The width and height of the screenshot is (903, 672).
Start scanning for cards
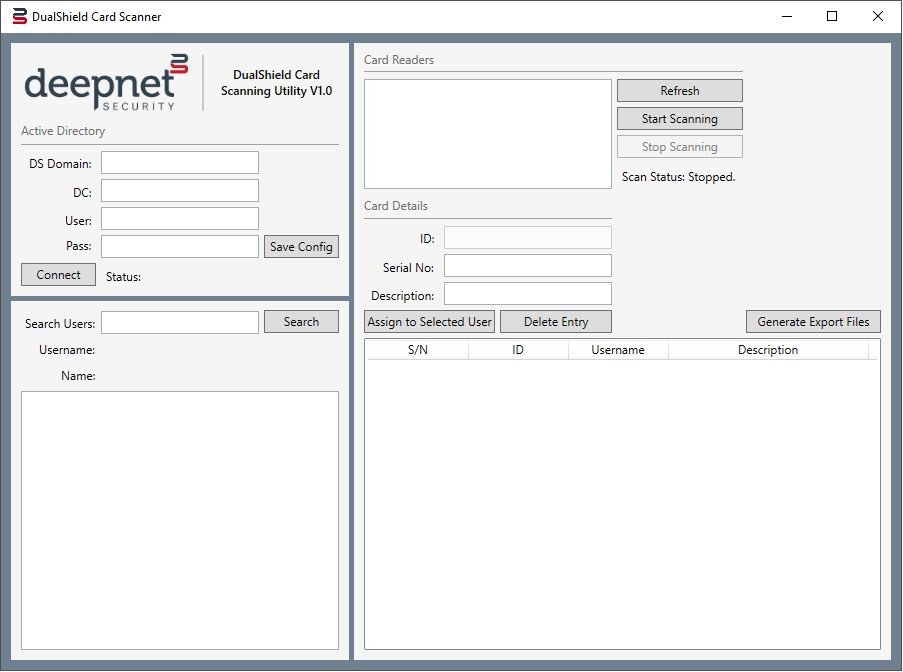(679, 119)
